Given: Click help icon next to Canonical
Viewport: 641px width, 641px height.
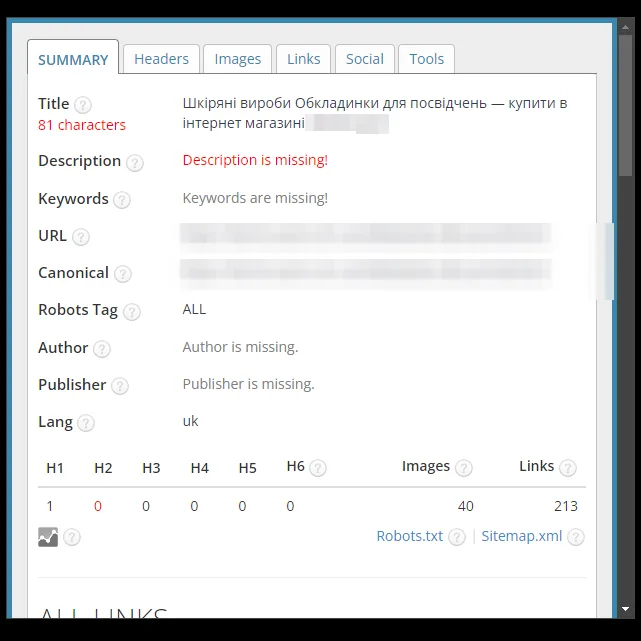Looking at the screenshot, I should pos(123,274).
